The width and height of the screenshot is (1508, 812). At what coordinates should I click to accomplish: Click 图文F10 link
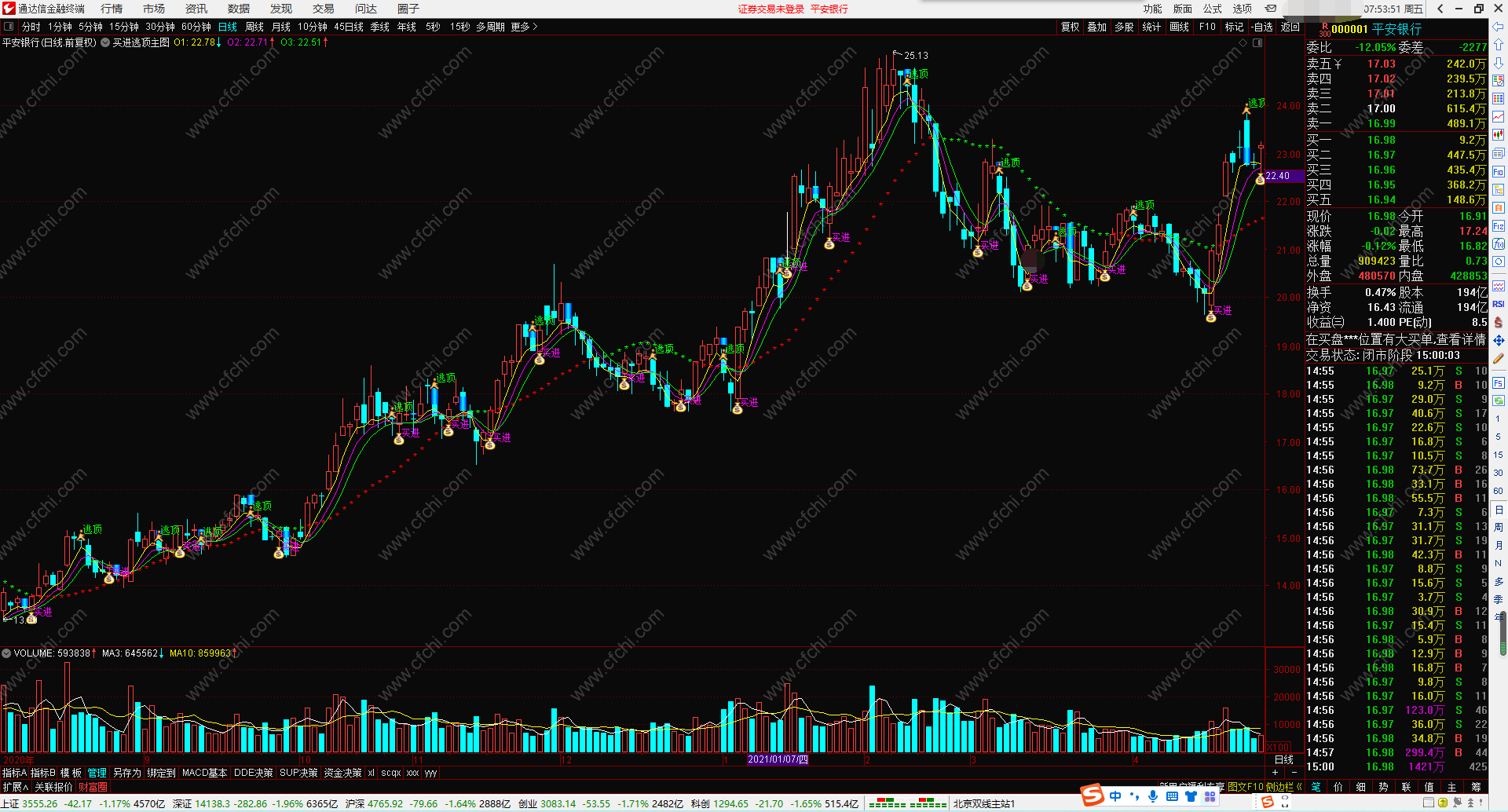pos(1245,787)
